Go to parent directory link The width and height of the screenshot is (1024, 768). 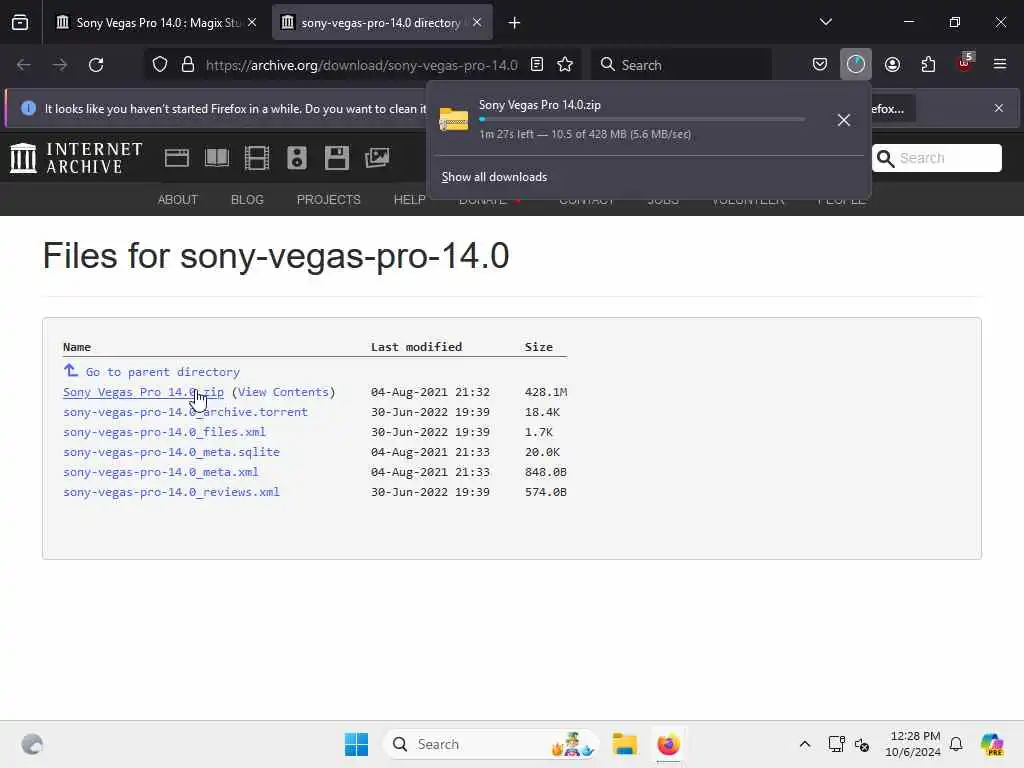point(163,372)
